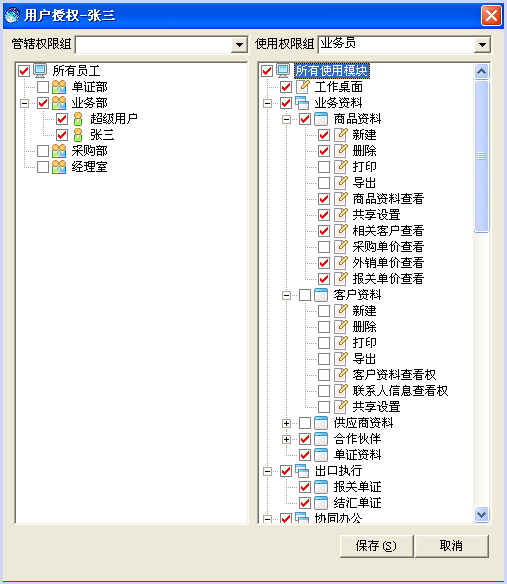Image resolution: width=507 pixels, height=584 pixels.
Task: Click the 所有员工 computer icon
Action: (x=40, y=70)
